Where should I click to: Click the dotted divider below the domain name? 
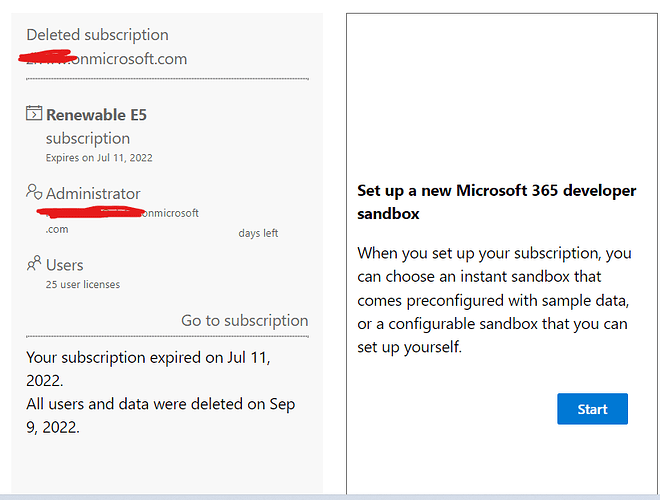pyautogui.click(x=167, y=78)
